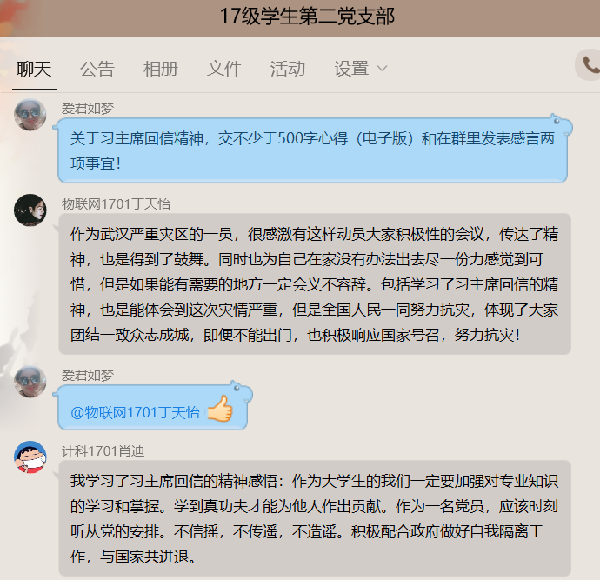Click the sender name 计科1701肖迪
The image size is (600, 580).
[x=103, y=451]
